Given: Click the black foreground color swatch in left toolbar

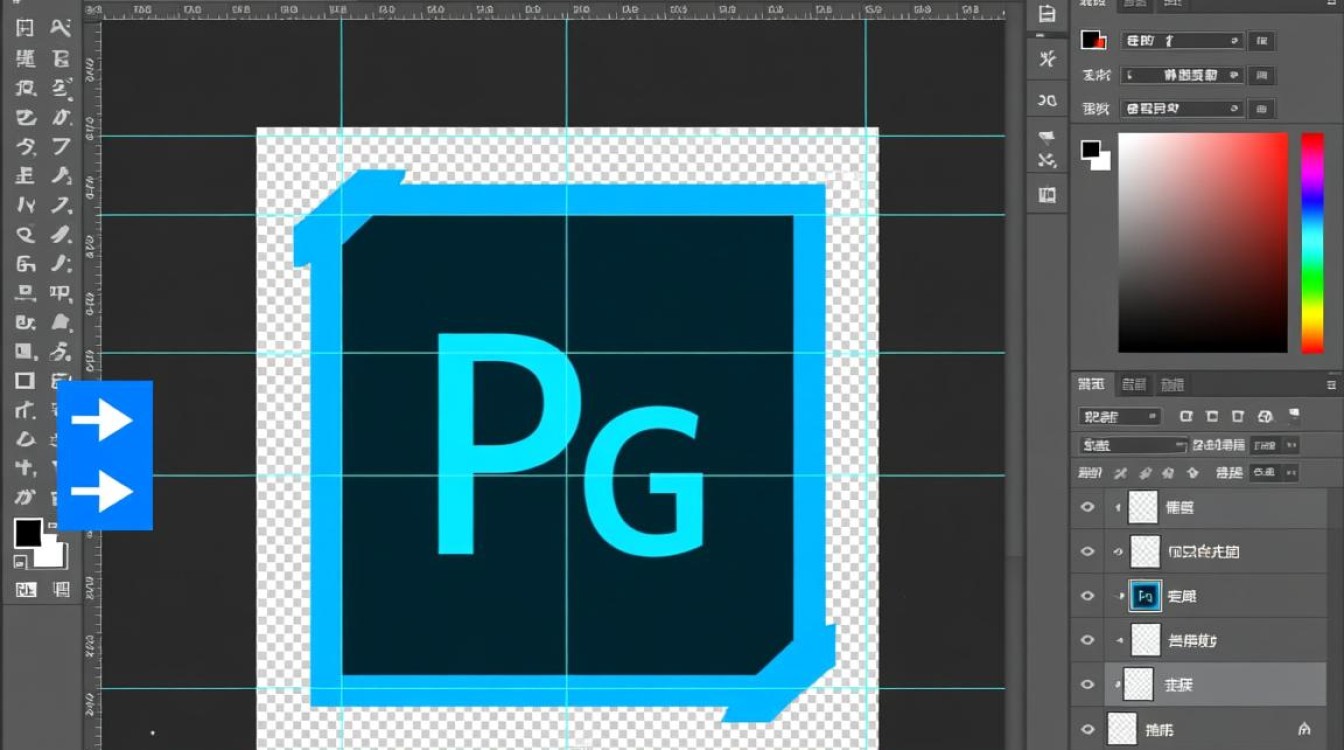Looking at the screenshot, I should tap(28, 533).
